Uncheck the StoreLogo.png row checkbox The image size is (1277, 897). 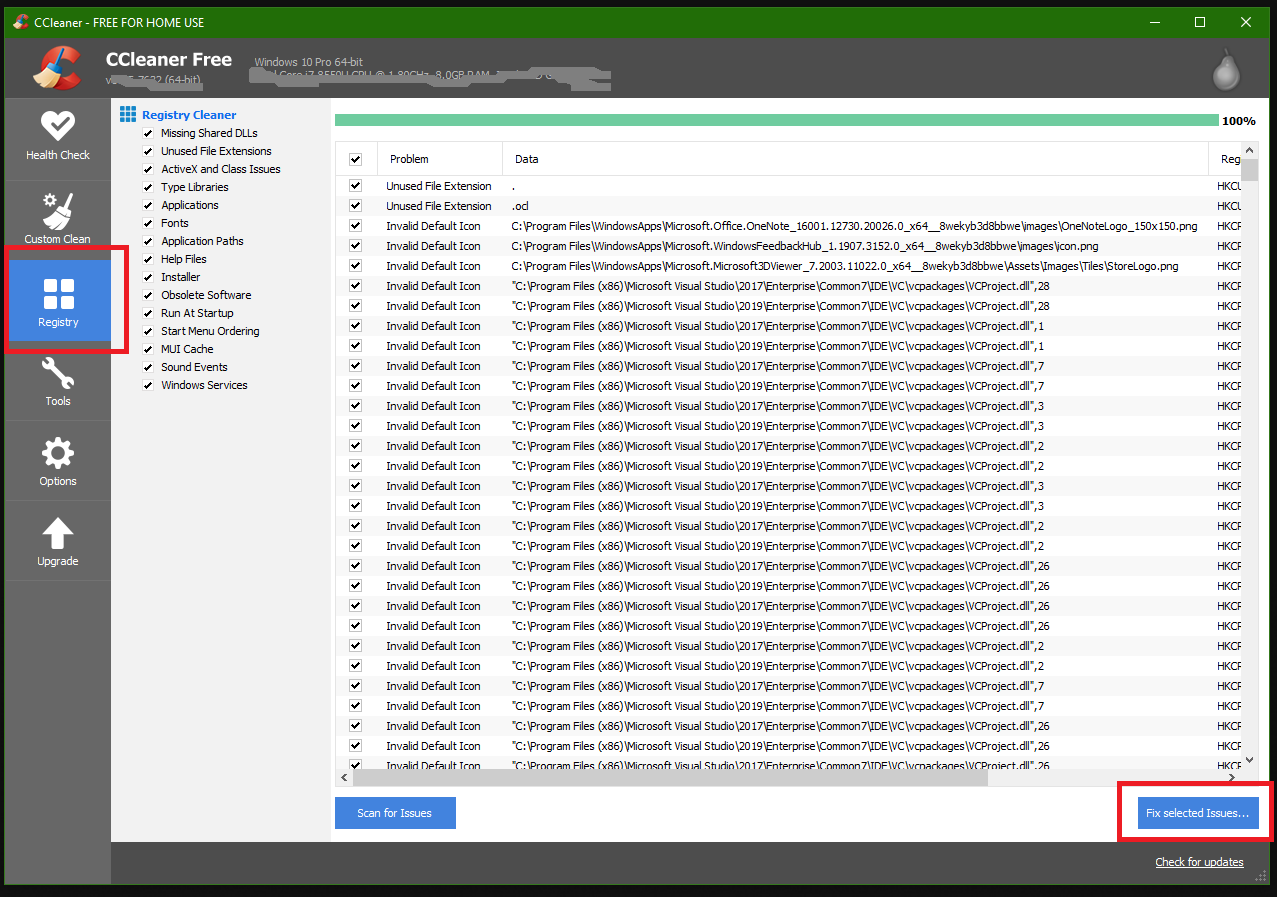355,266
